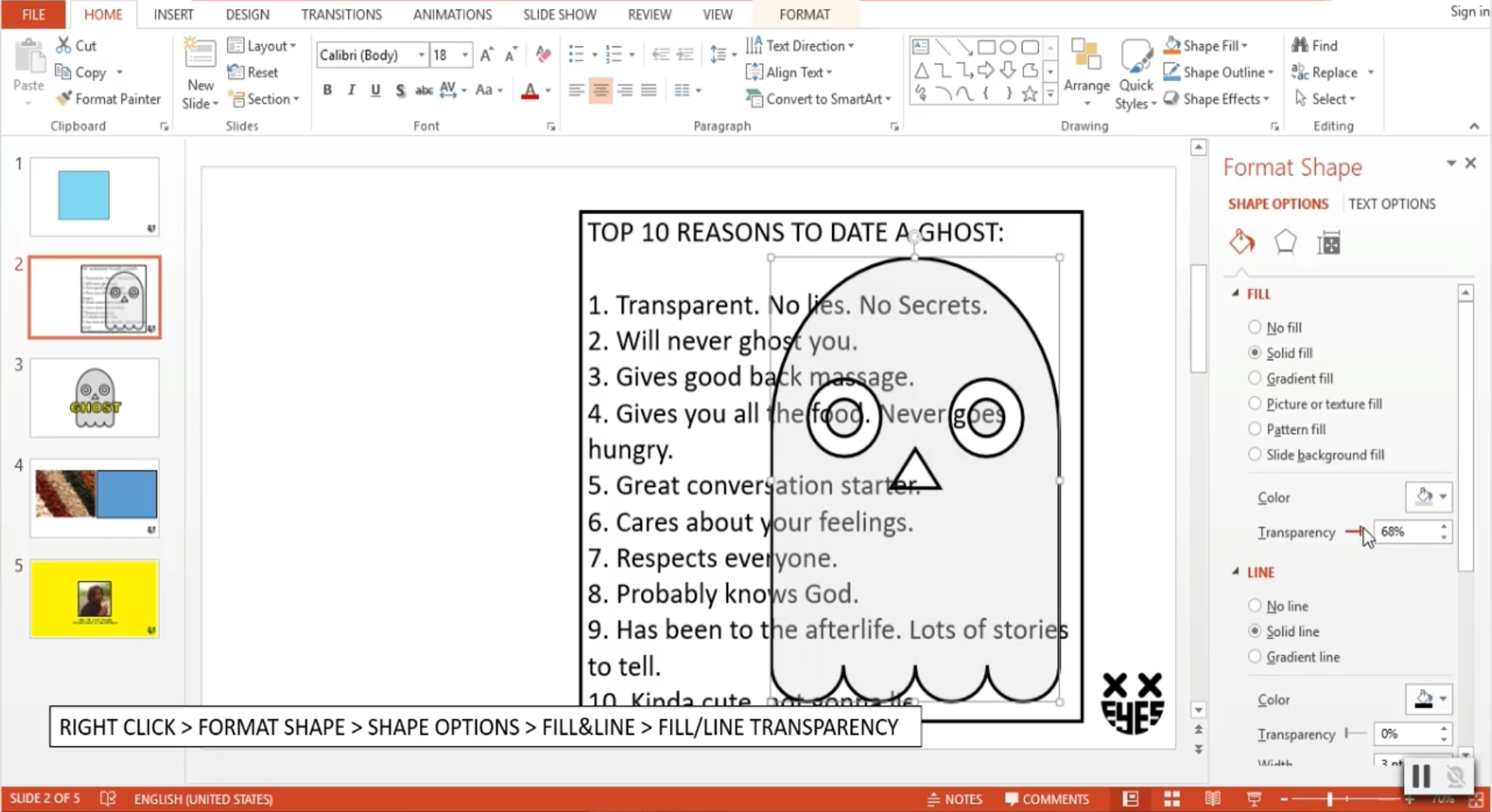Apply text shadow with S icon
The width and height of the screenshot is (1492, 812).
[400, 90]
